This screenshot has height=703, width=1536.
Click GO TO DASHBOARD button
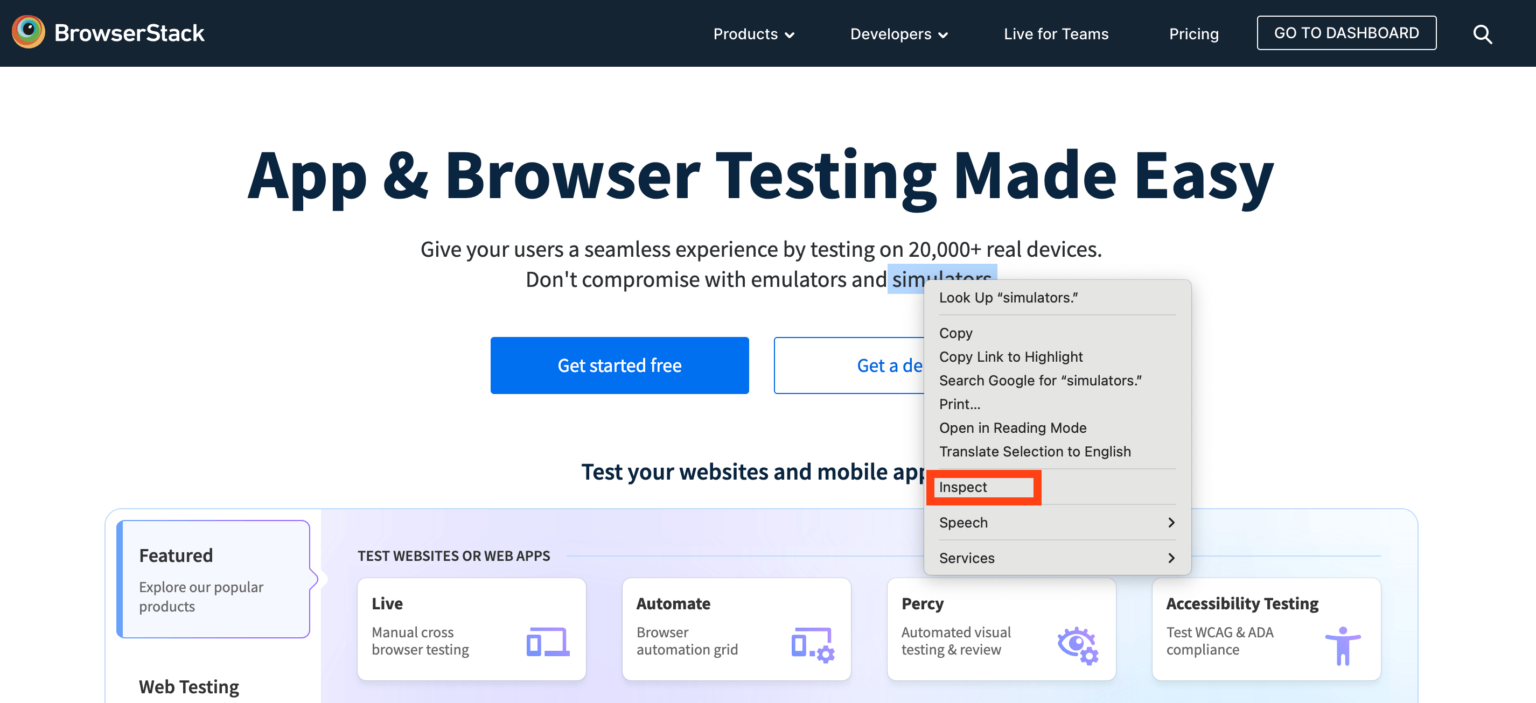[x=1346, y=32]
